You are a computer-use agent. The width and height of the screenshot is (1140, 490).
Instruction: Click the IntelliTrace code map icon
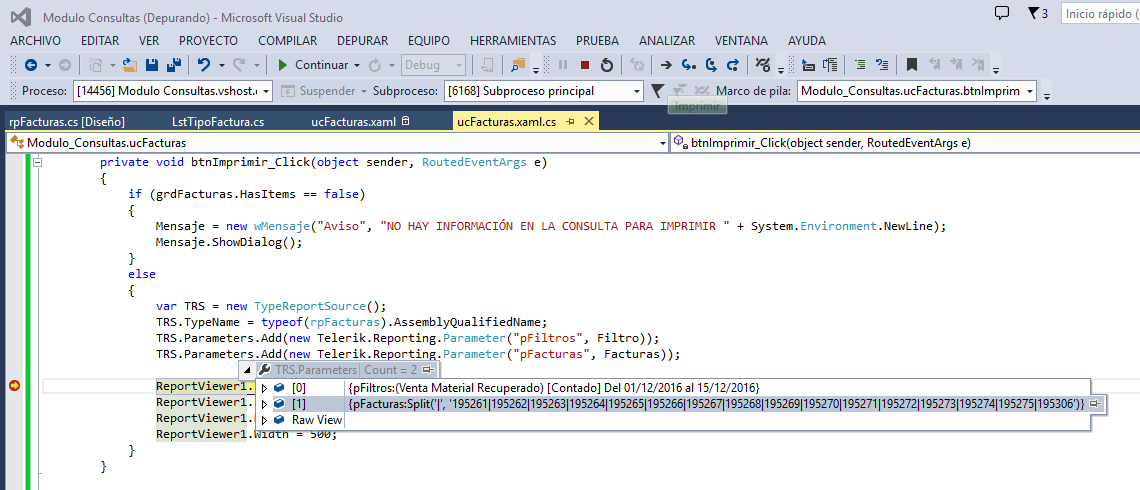click(762, 65)
